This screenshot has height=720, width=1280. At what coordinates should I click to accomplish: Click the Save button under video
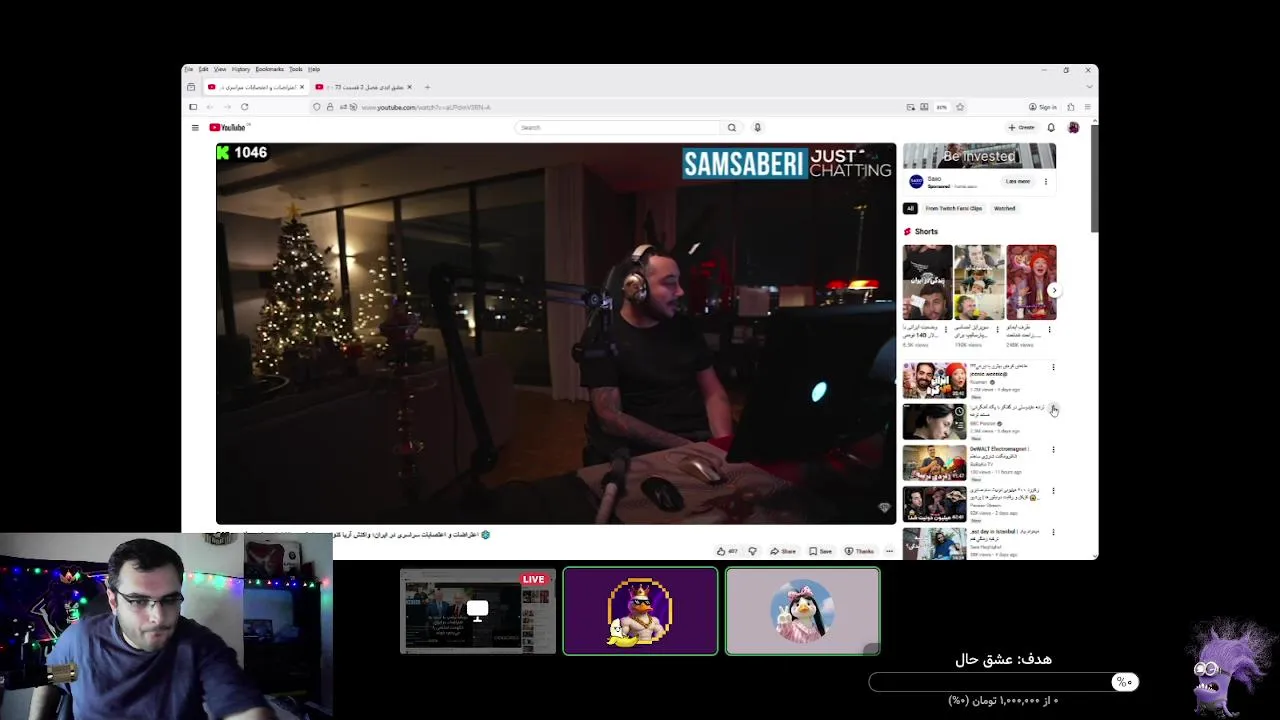(821, 551)
